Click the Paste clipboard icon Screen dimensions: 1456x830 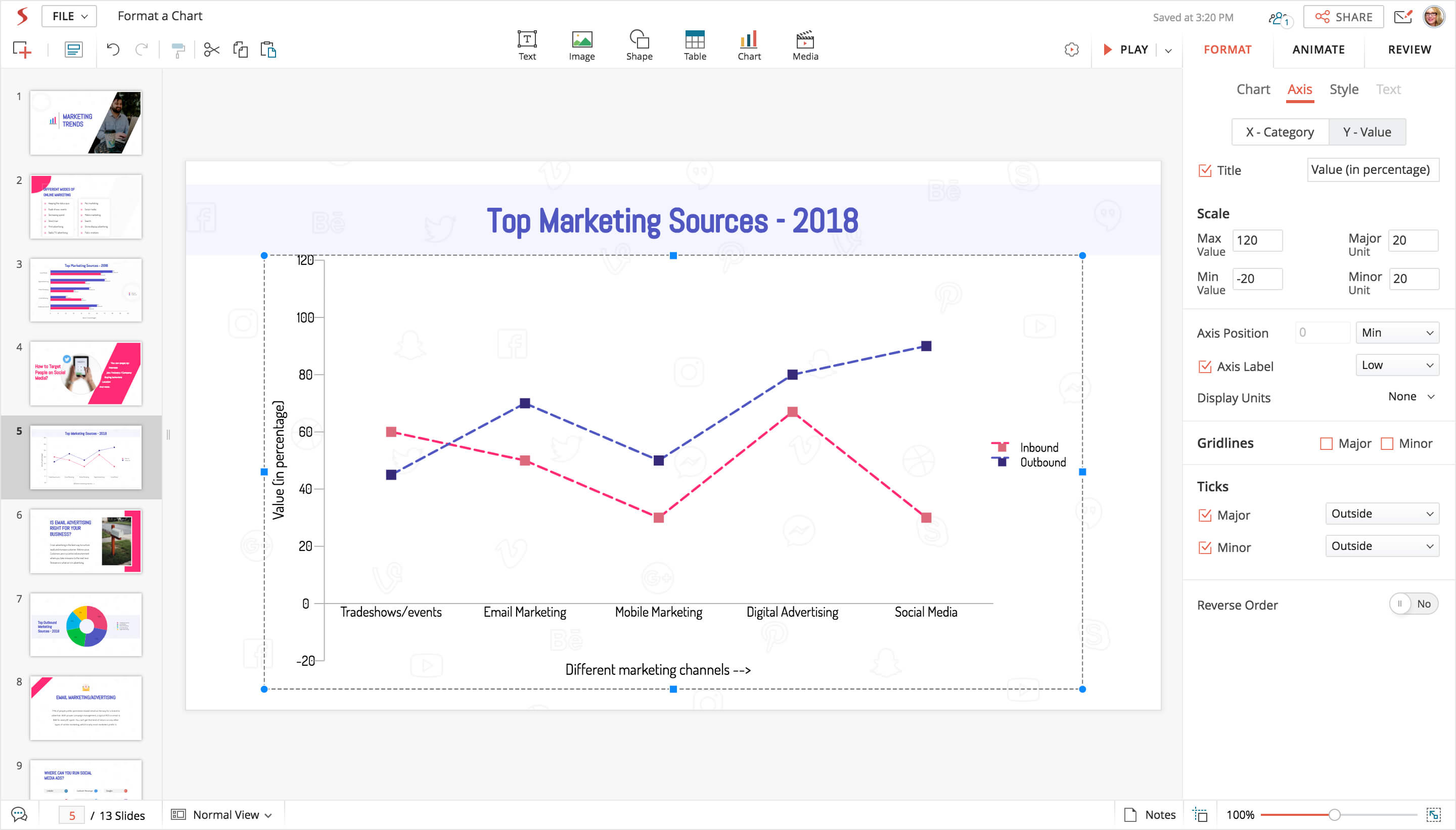point(268,50)
